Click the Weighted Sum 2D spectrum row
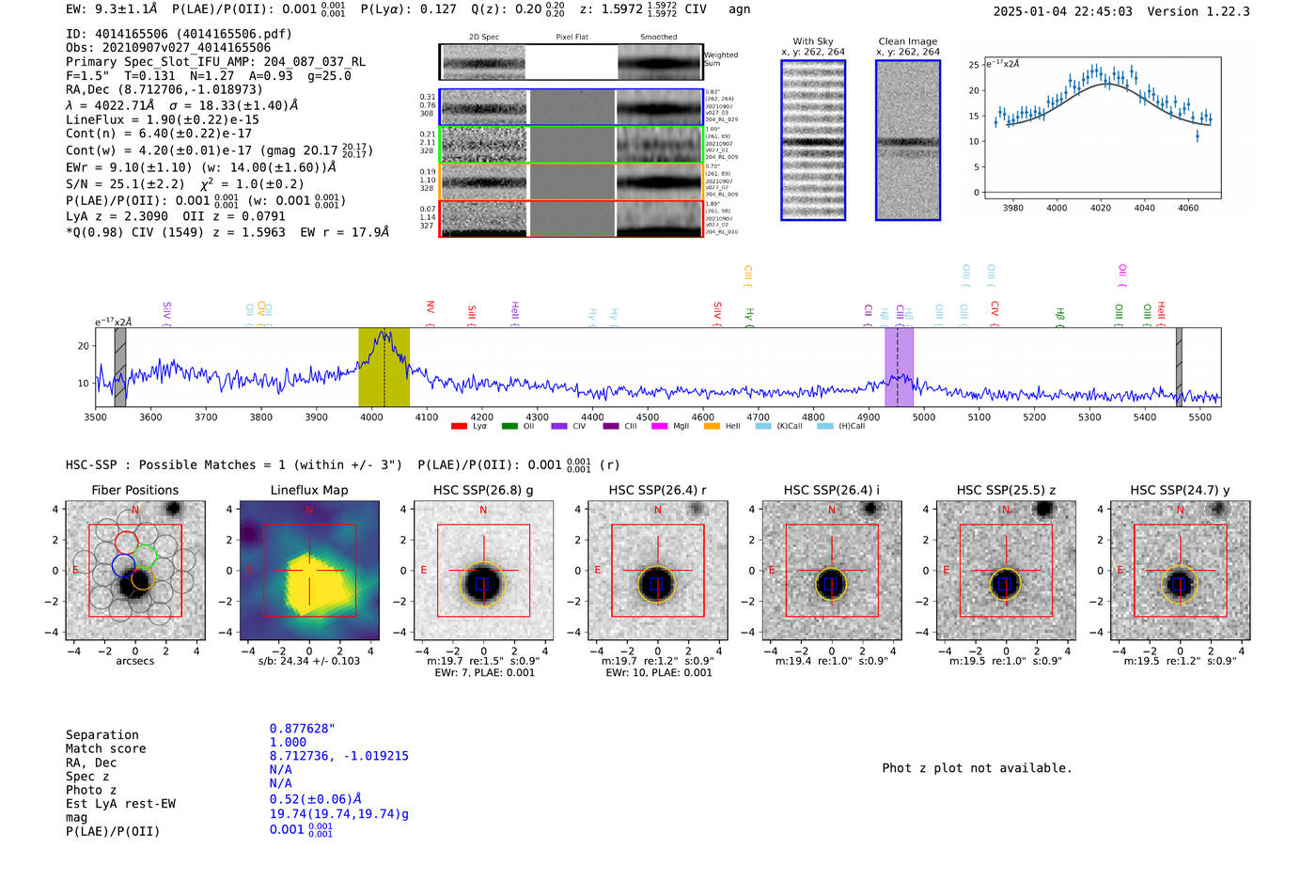The height and width of the screenshot is (896, 1316). tap(571, 62)
